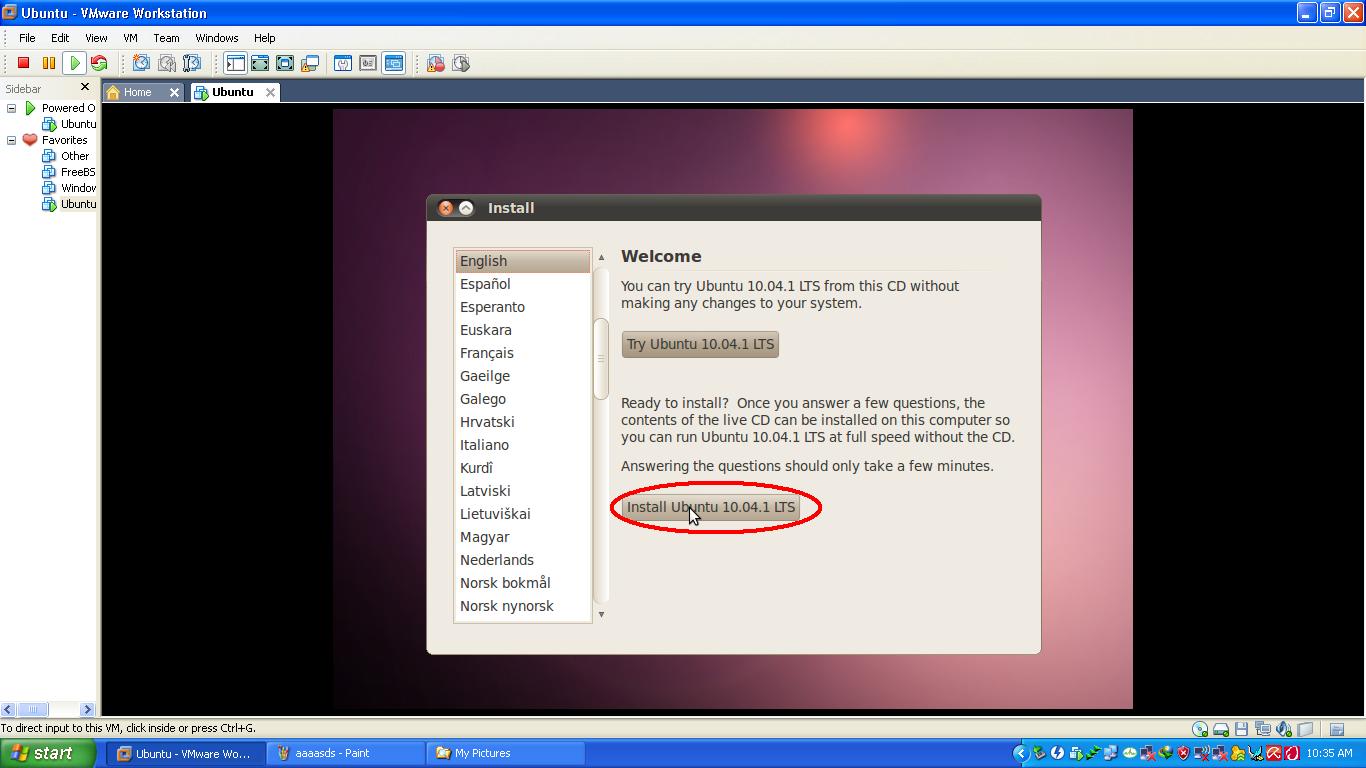This screenshot has width=1366, height=768.
Task: Click the Console view toolbar icon
Action: point(393,63)
